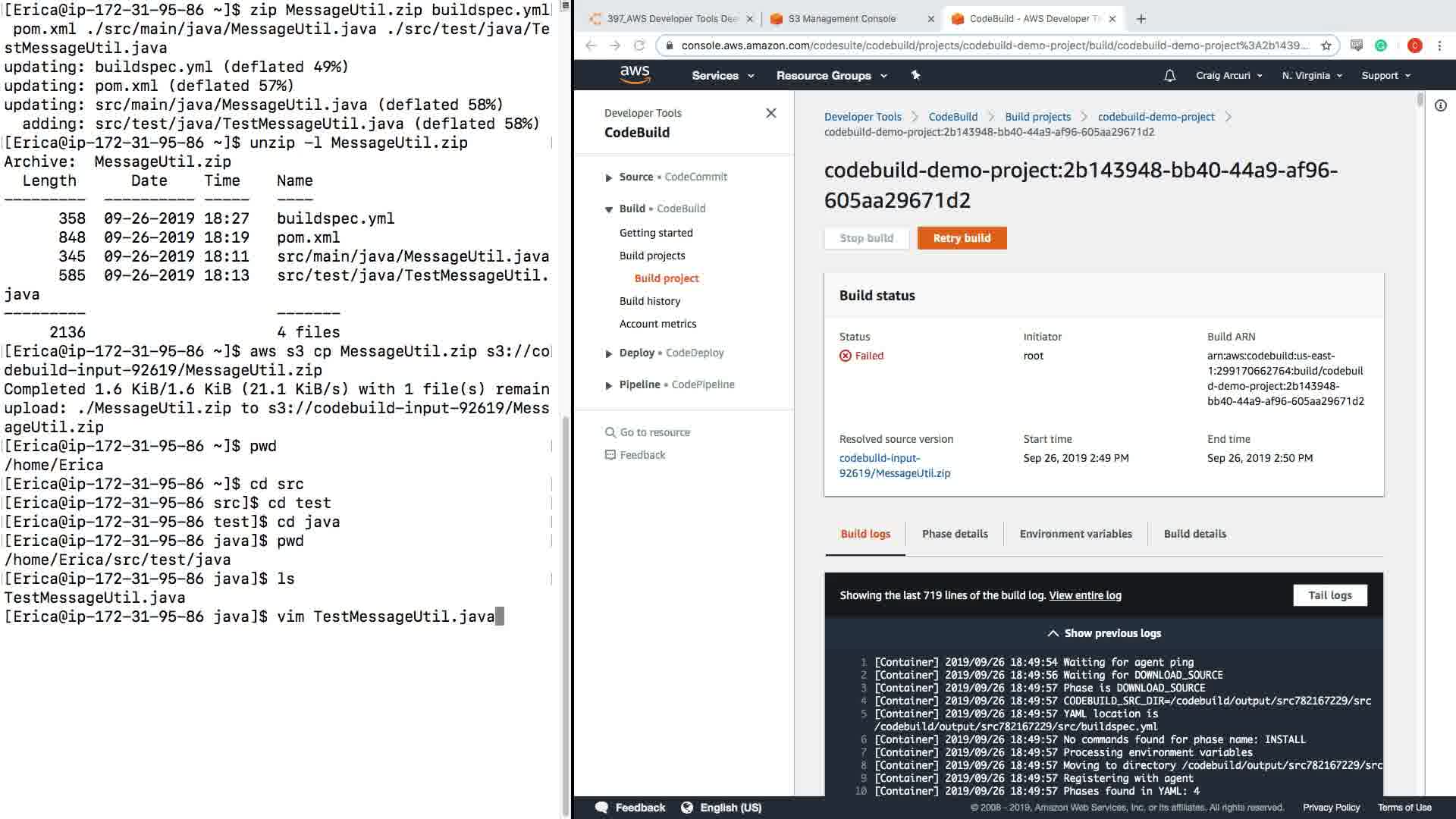Open the notifications bell
1456x819 pixels.
[1169, 75]
